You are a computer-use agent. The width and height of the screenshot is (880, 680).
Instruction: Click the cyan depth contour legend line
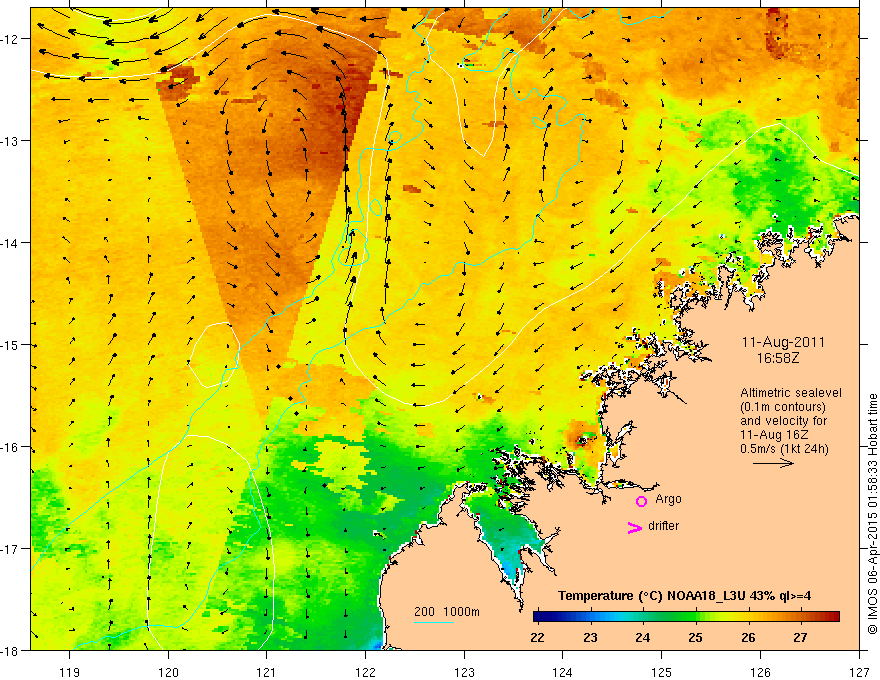pos(433,622)
